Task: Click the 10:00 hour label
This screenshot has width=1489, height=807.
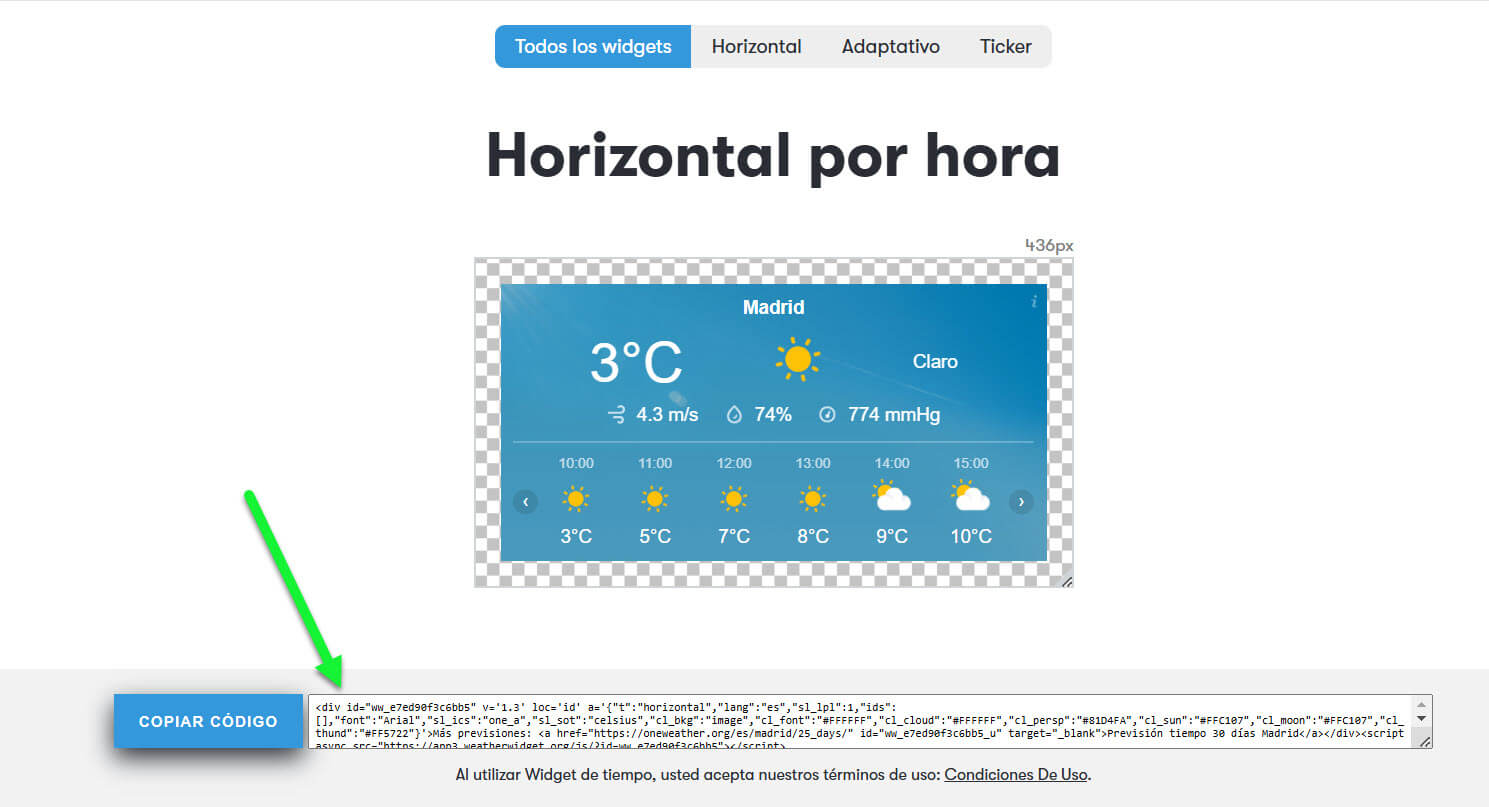Action: pyautogui.click(x=576, y=463)
